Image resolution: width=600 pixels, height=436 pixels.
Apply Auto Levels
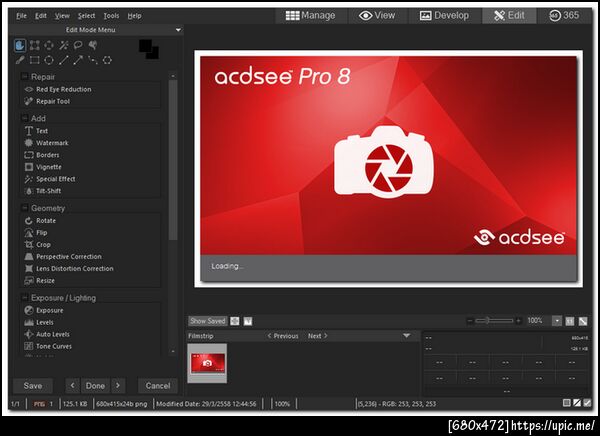click(47, 334)
